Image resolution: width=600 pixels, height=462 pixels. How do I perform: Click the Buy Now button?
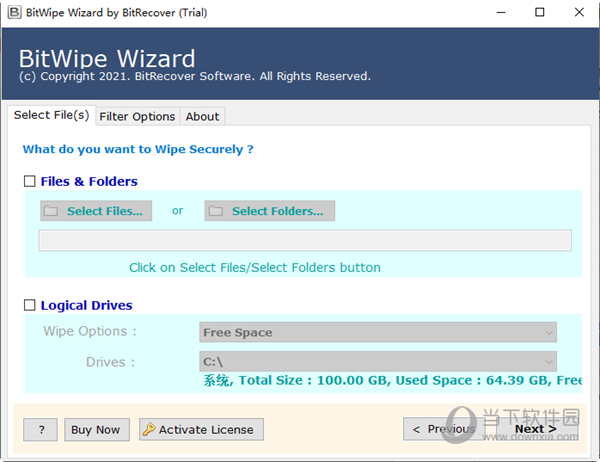(97, 429)
